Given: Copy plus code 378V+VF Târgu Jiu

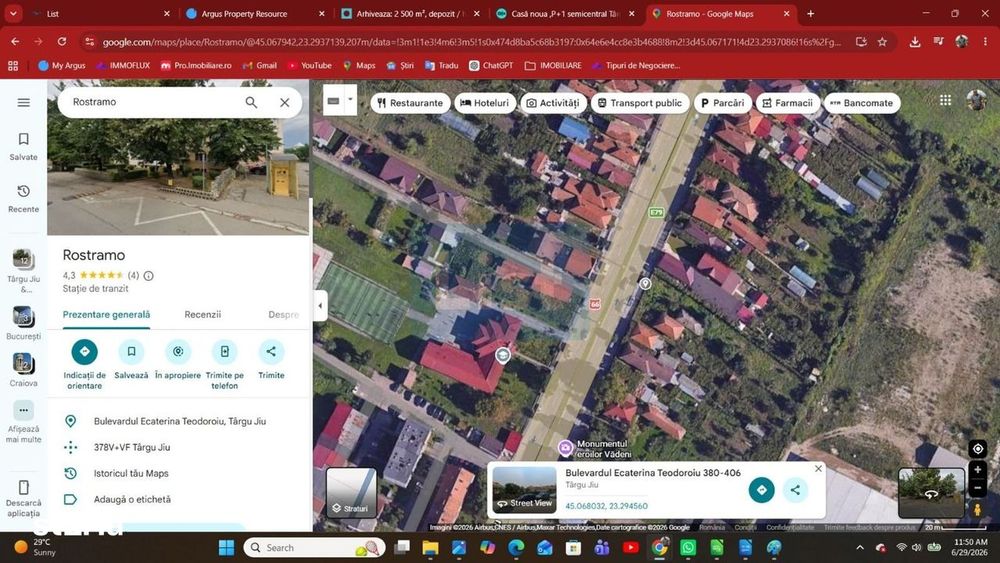Looking at the screenshot, I should pyautogui.click(x=132, y=447).
